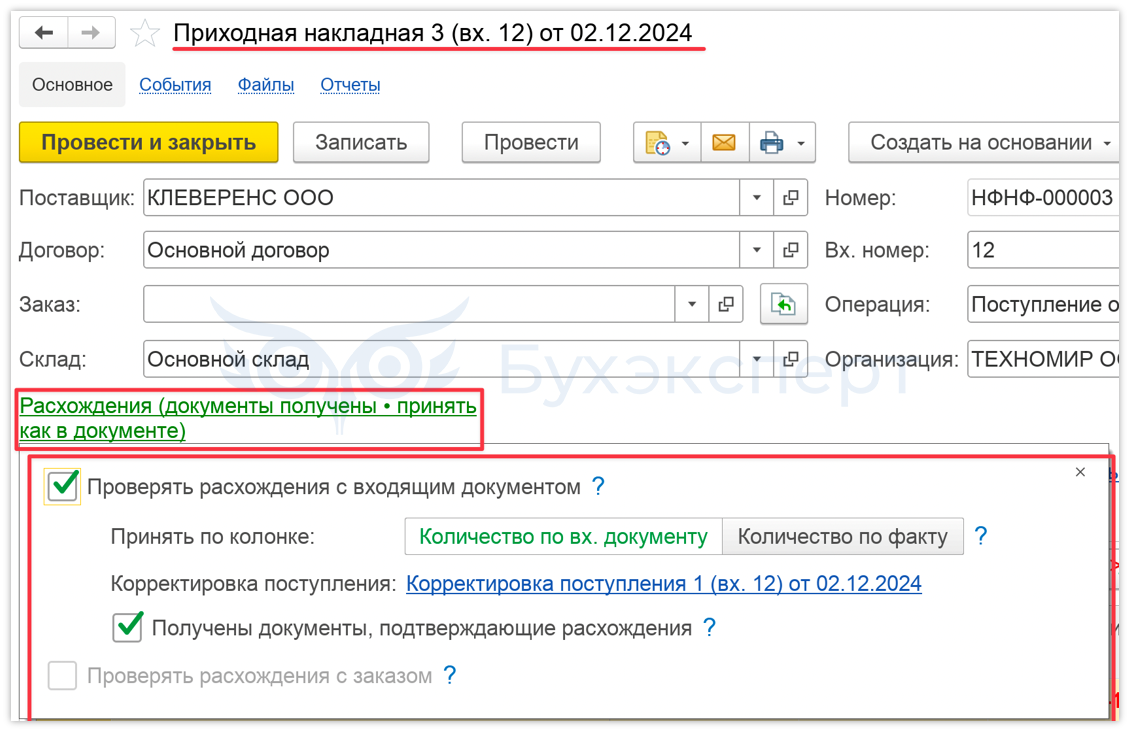The height and width of the screenshot is (732, 1130).
Task: Click the Номер field НФНФ-000003
Action: pyautogui.click(x=1043, y=197)
